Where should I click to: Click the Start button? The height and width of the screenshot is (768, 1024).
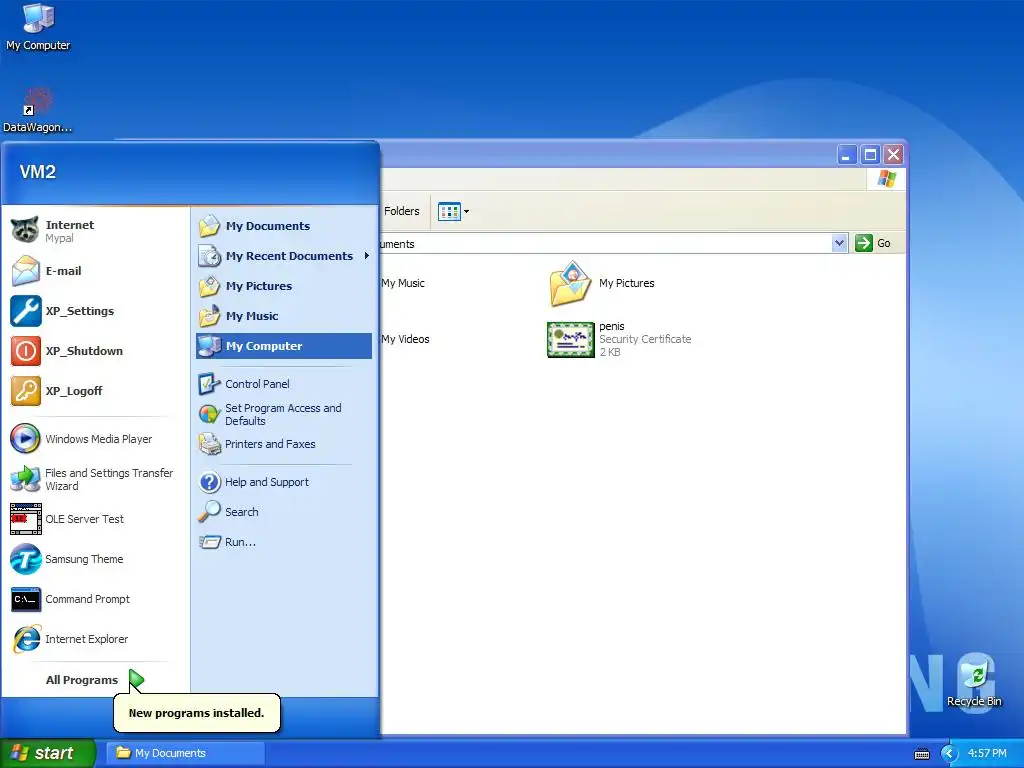[48, 753]
